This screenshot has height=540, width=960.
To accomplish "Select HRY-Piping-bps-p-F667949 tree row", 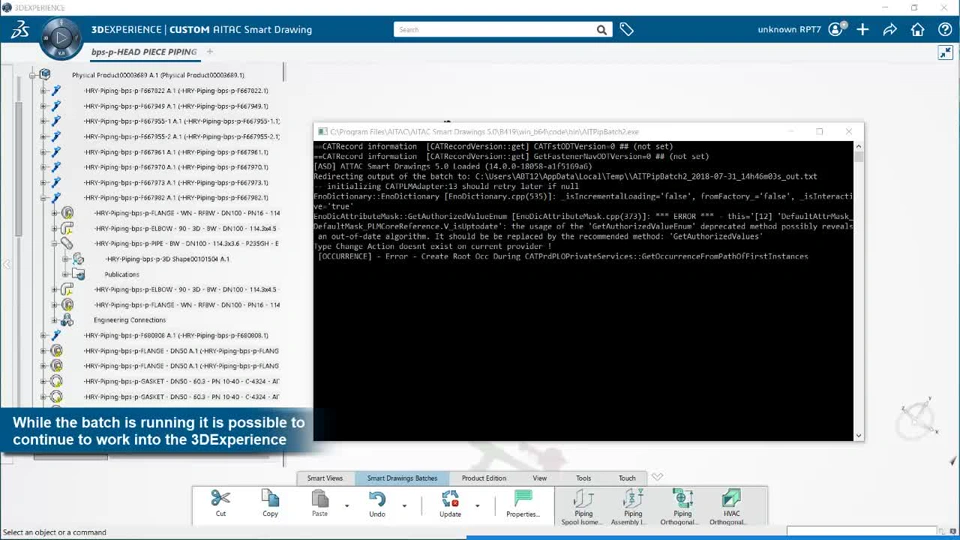I will point(176,106).
